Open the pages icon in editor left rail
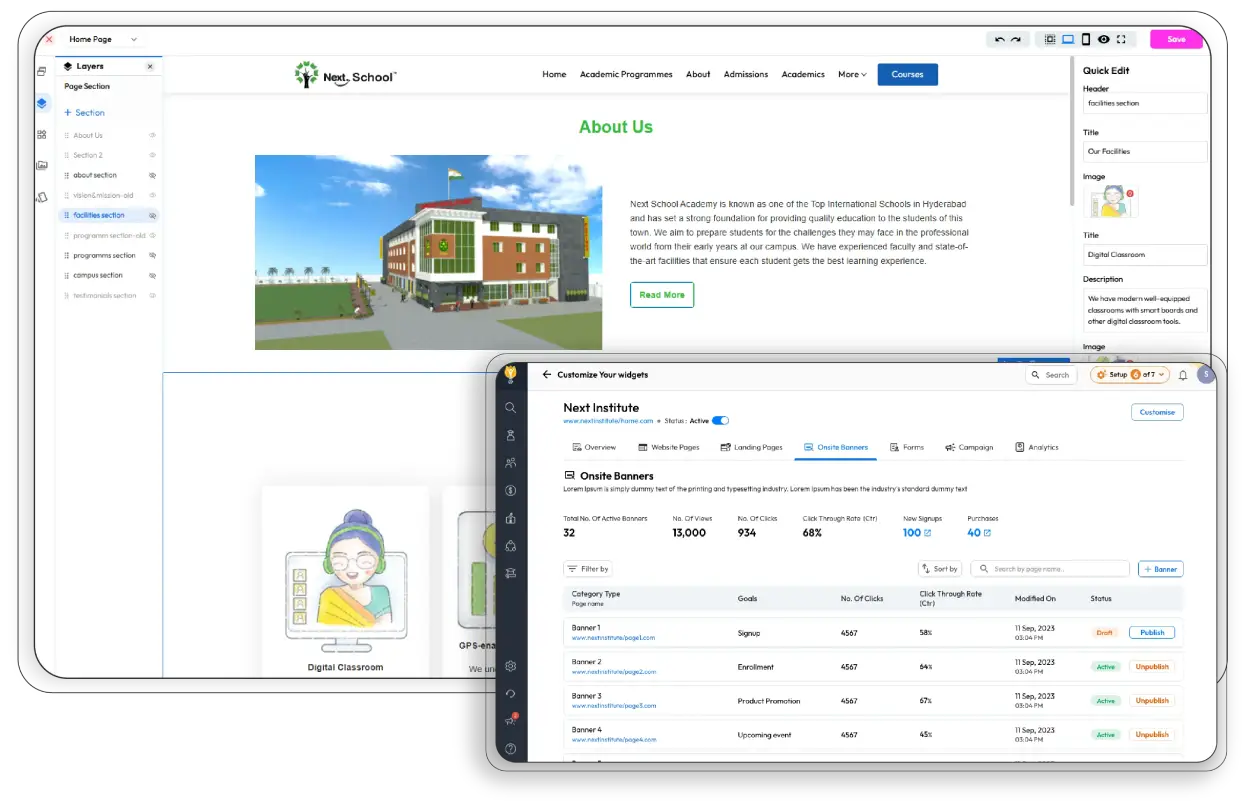 tap(42, 71)
